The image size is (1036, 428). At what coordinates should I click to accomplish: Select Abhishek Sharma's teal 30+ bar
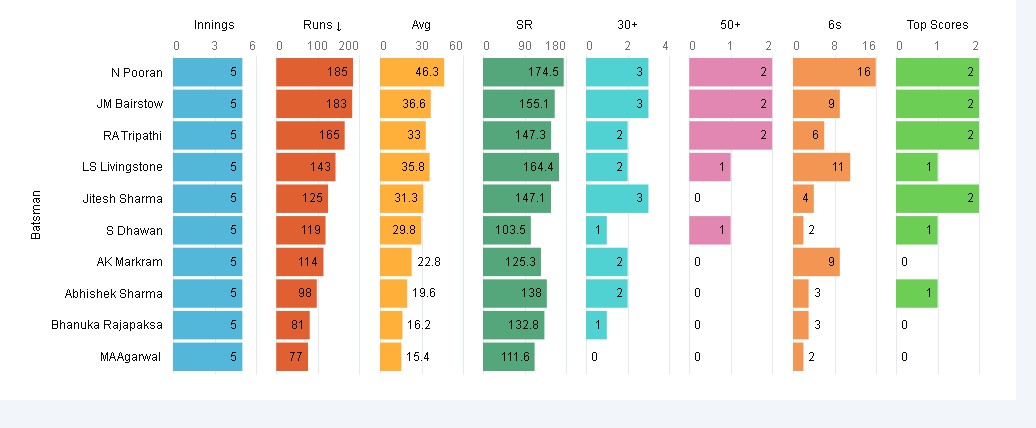click(606, 293)
